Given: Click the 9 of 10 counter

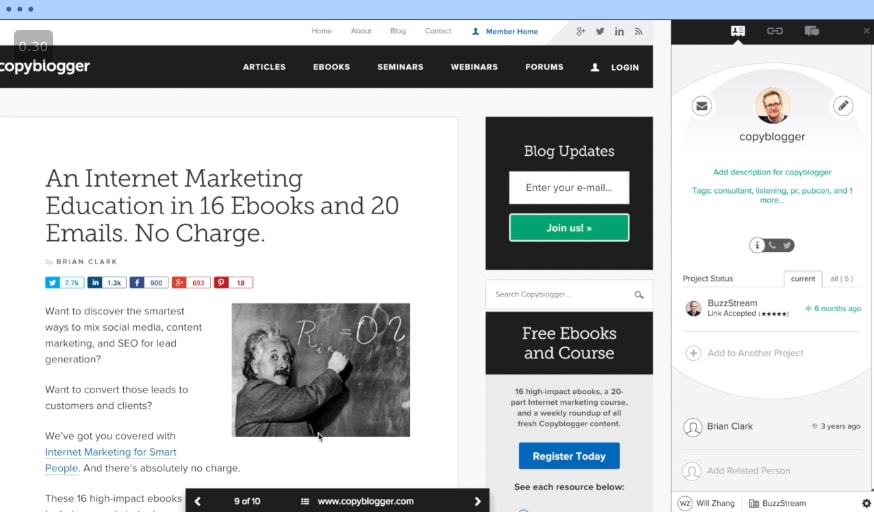Looking at the screenshot, I should [x=247, y=501].
